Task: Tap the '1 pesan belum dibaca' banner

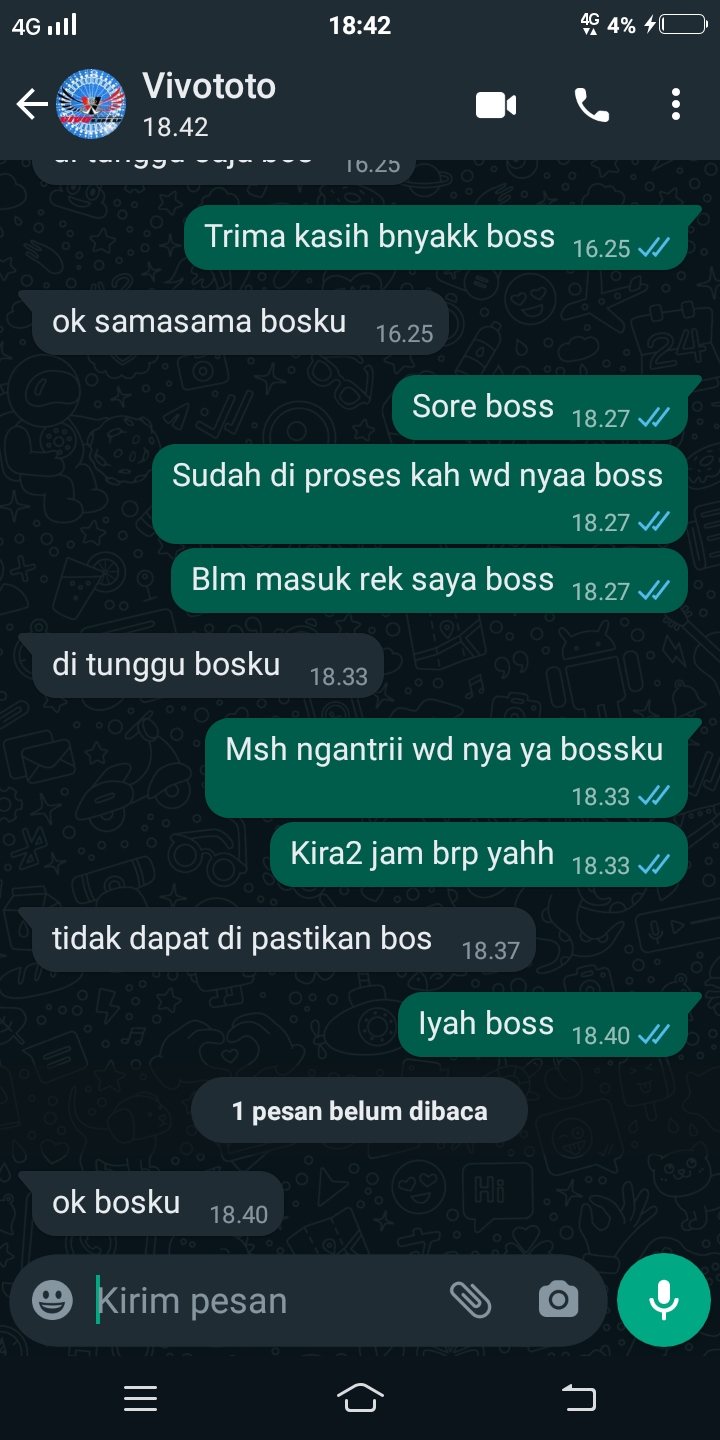Action: pos(359,1110)
